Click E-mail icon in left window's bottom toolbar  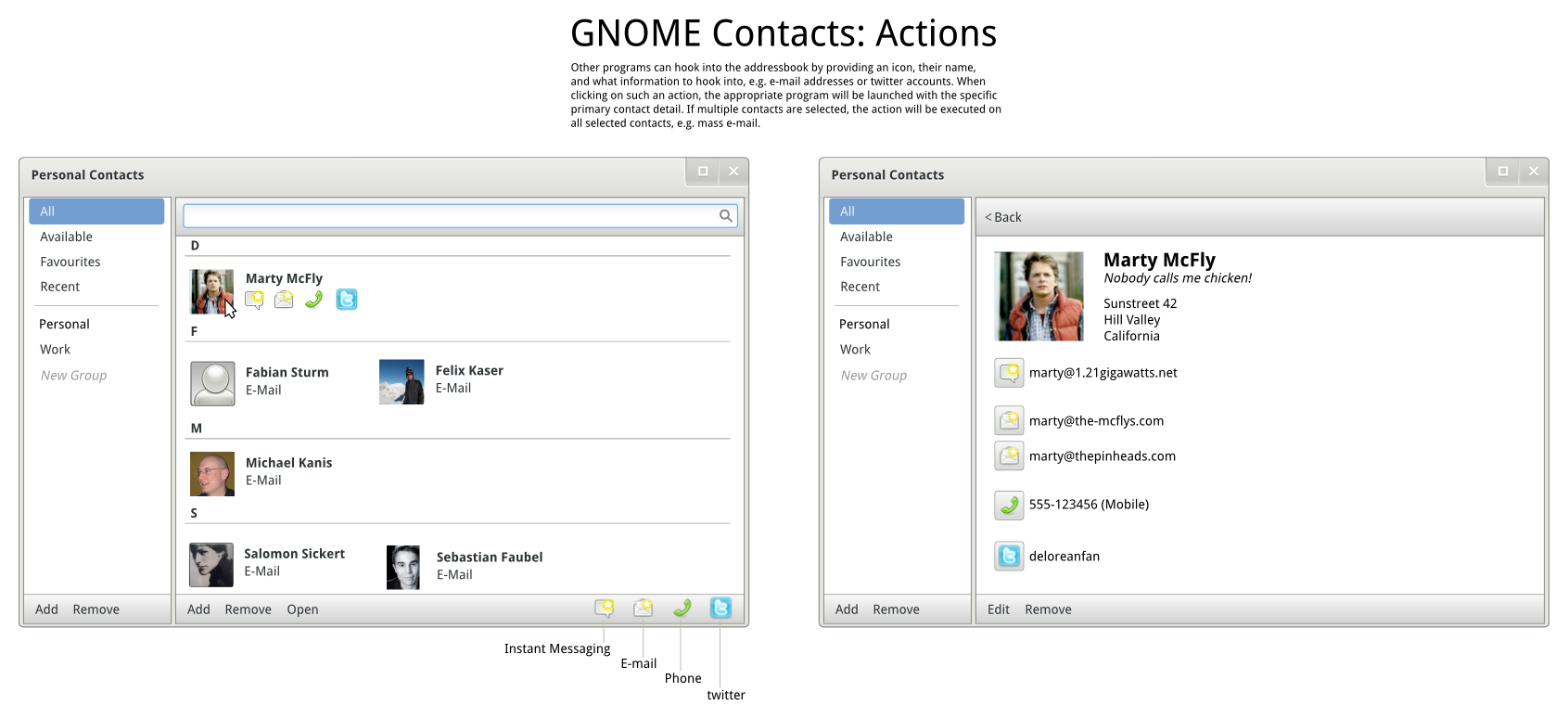click(x=644, y=609)
